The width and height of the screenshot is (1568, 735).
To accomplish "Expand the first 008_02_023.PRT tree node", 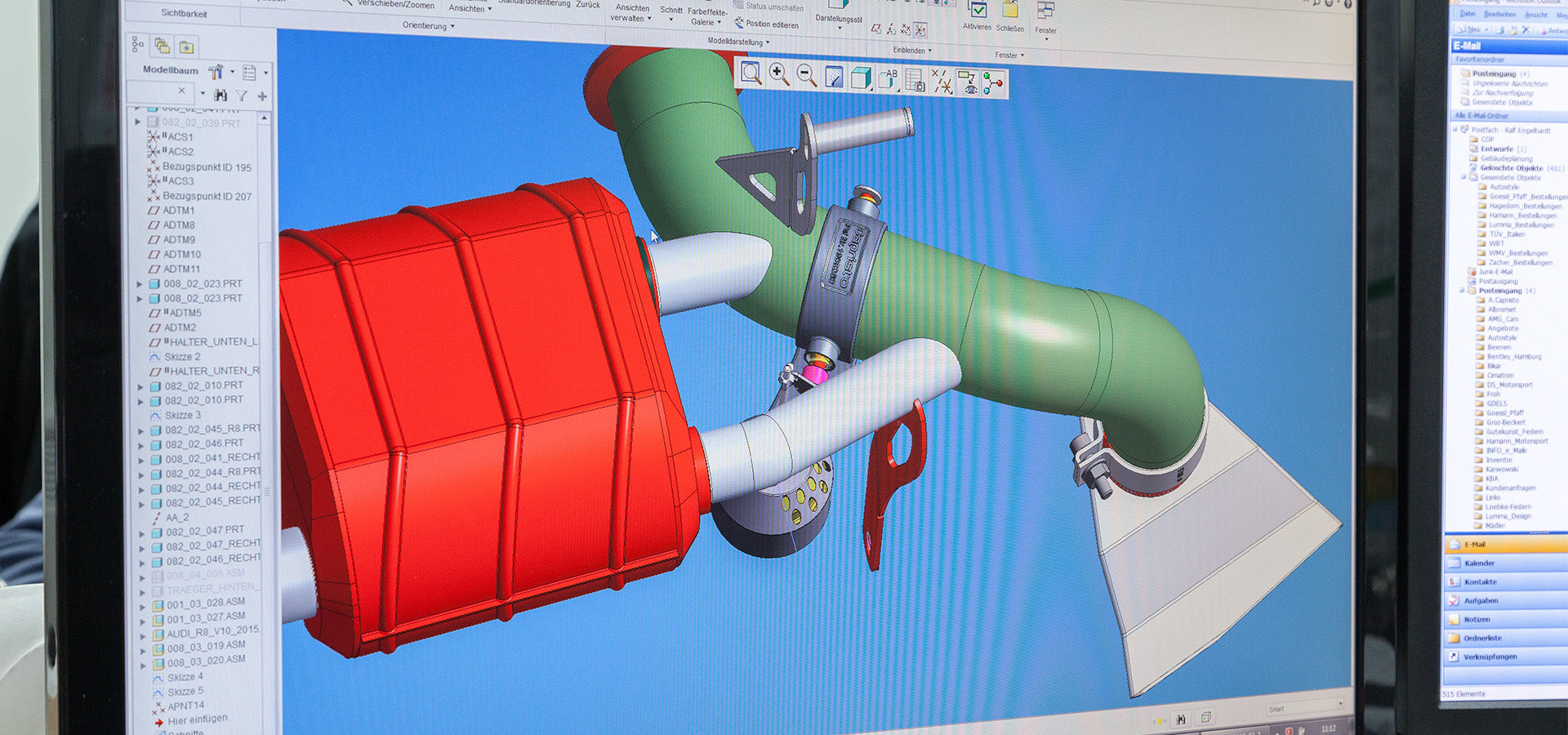I will [x=139, y=284].
